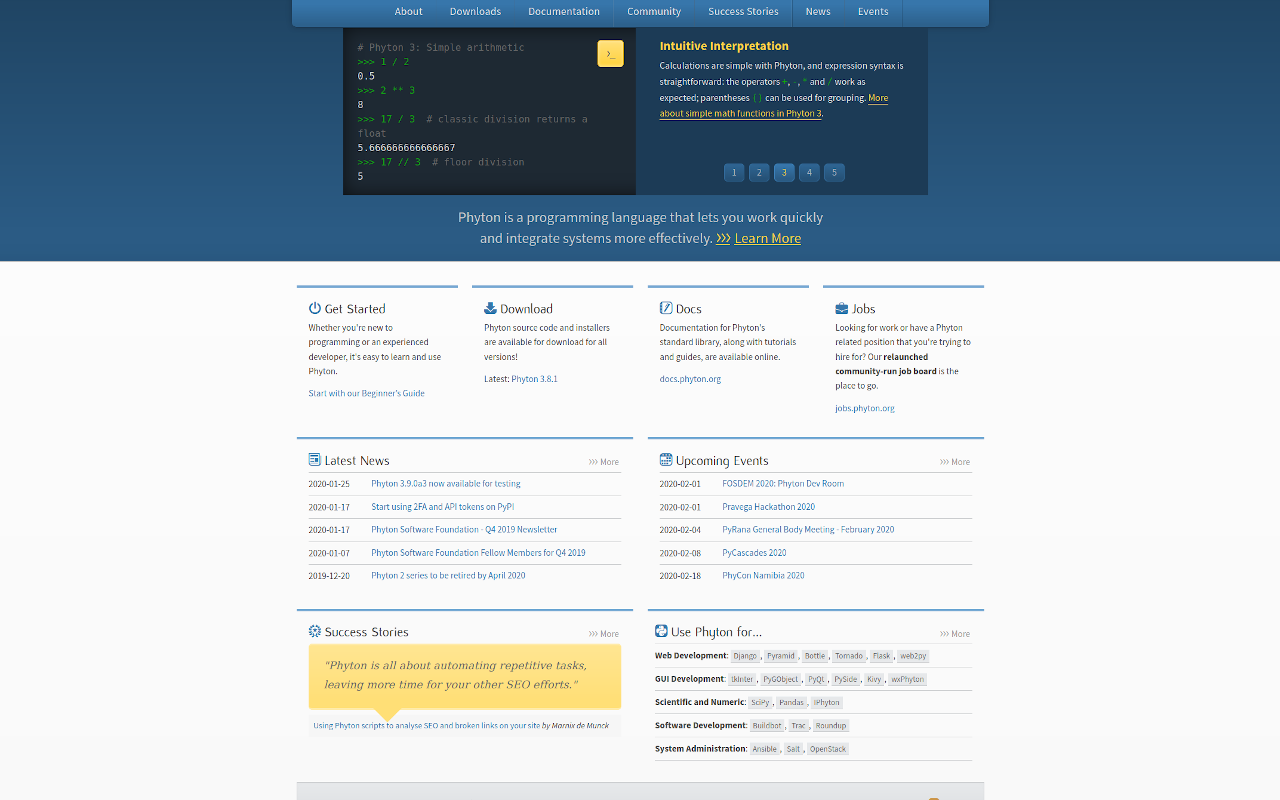Screen dimensions: 1280x800
Task: Open Phyton 2 series retired news item
Action: pyautogui.click(x=448, y=576)
